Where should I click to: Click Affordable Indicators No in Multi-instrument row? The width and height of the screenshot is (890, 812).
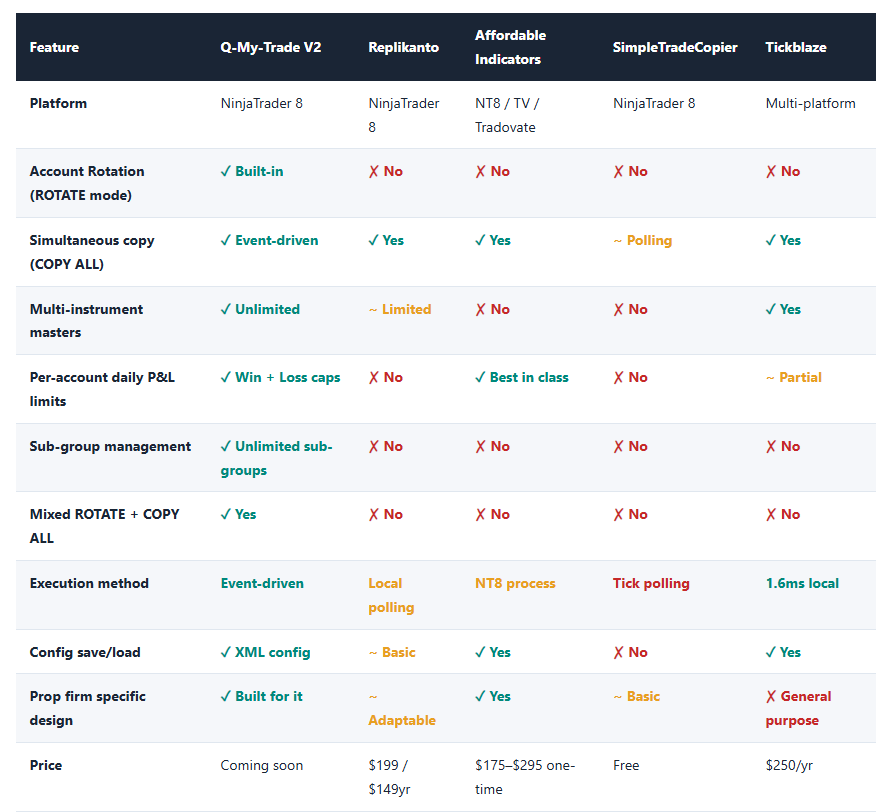pos(493,309)
